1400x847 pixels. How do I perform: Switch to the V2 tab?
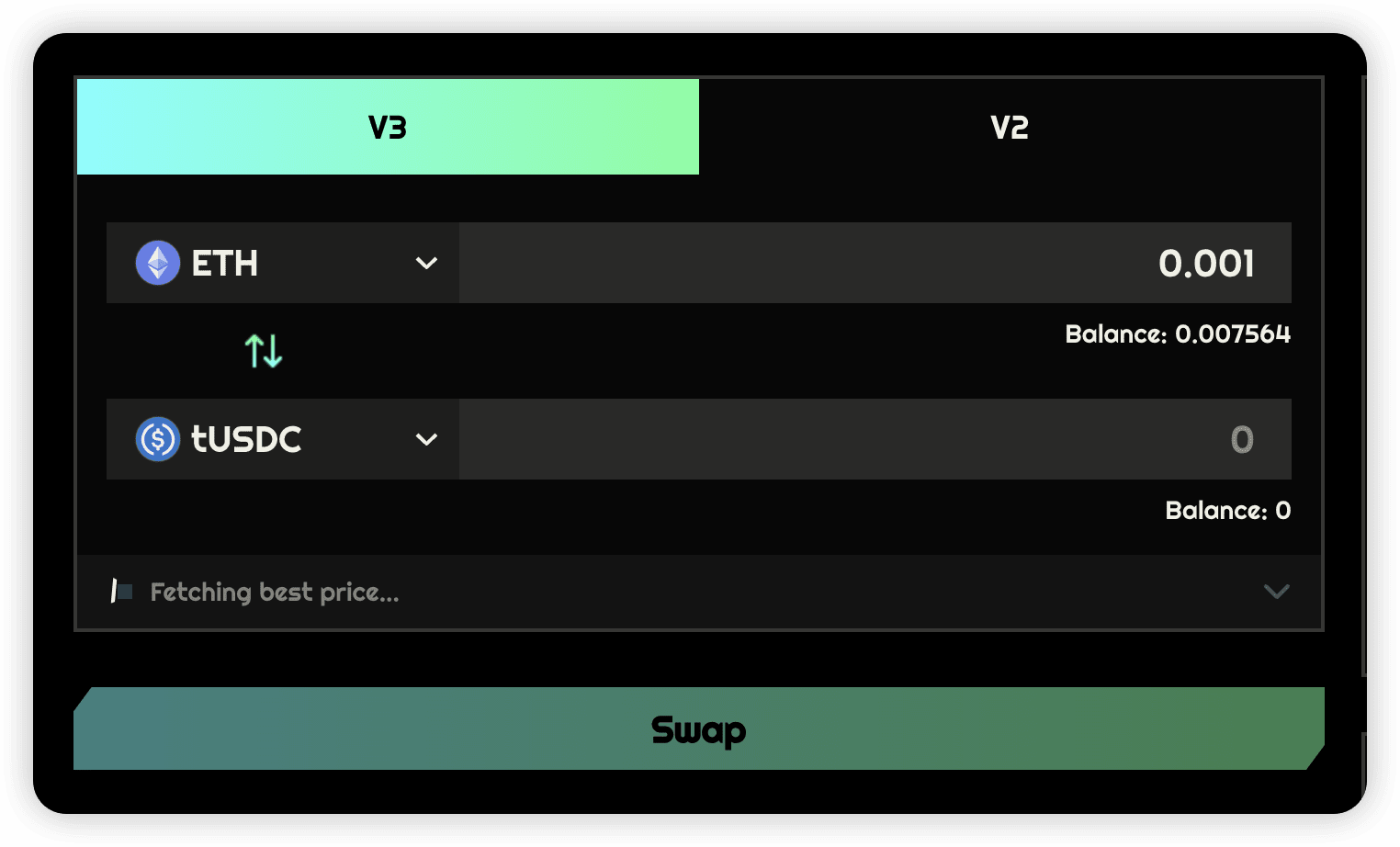pyautogui.click(x=1010, y=127)
